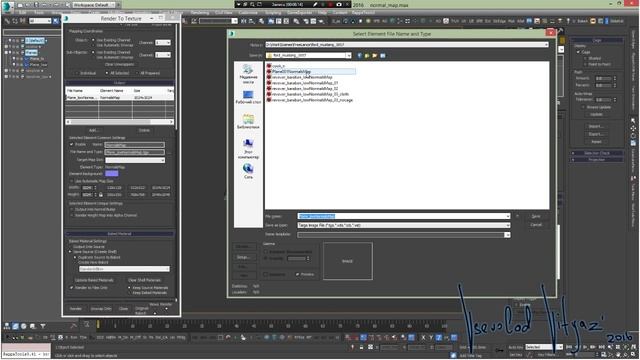Toggle Z axis constraint icon on bottom toolbar
The image size is (640, 360).
439,338
